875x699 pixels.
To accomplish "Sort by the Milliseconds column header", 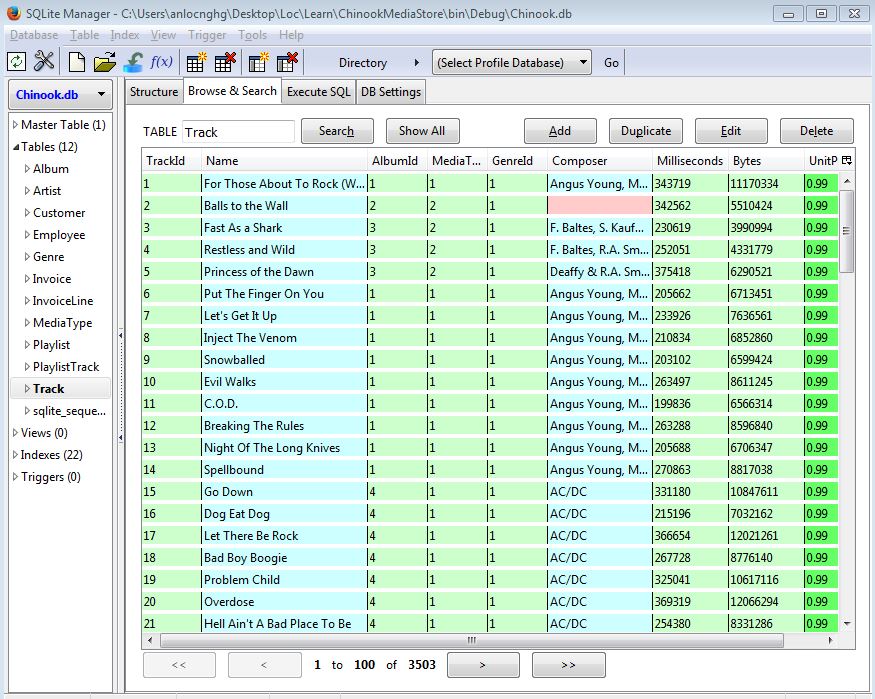I will pos(690,161).
